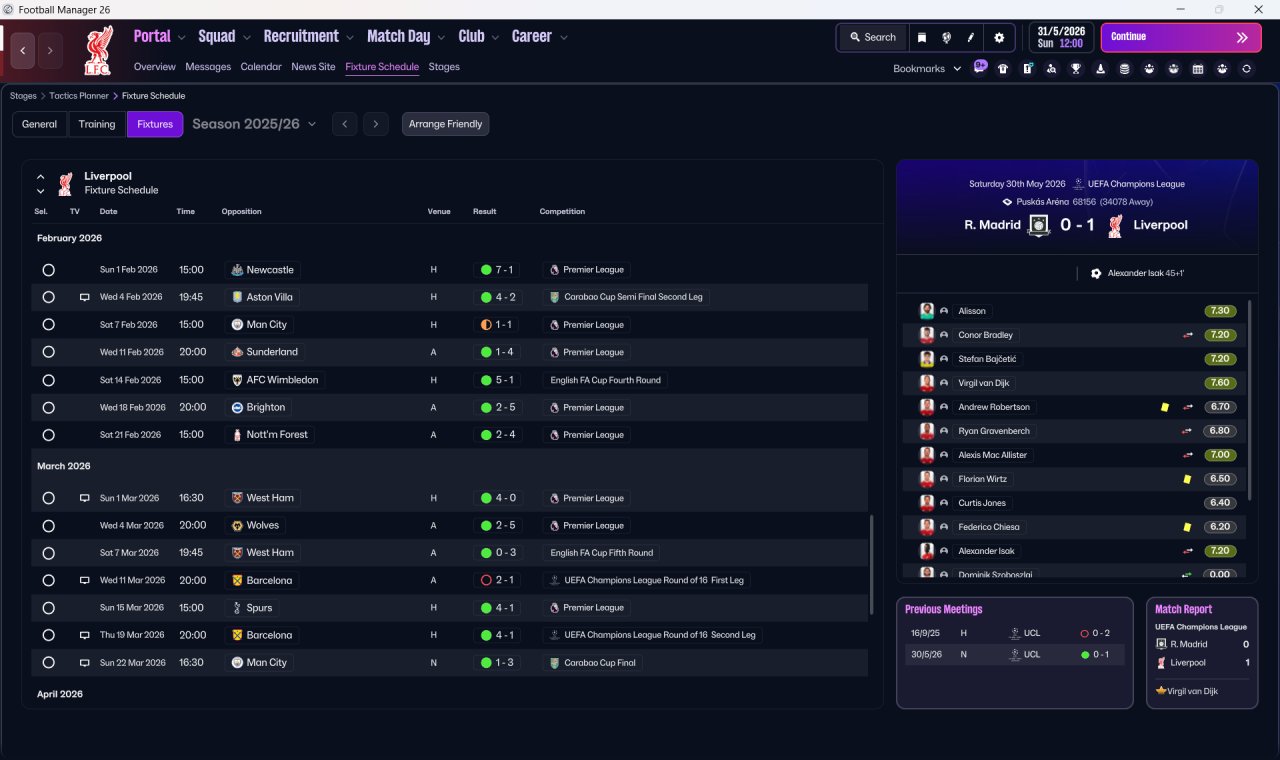The width and height of the screenshot is (1280, 760).
Task: Click goal icon beside Alexander Isak 45+1'
Action: click(1096, 273)
